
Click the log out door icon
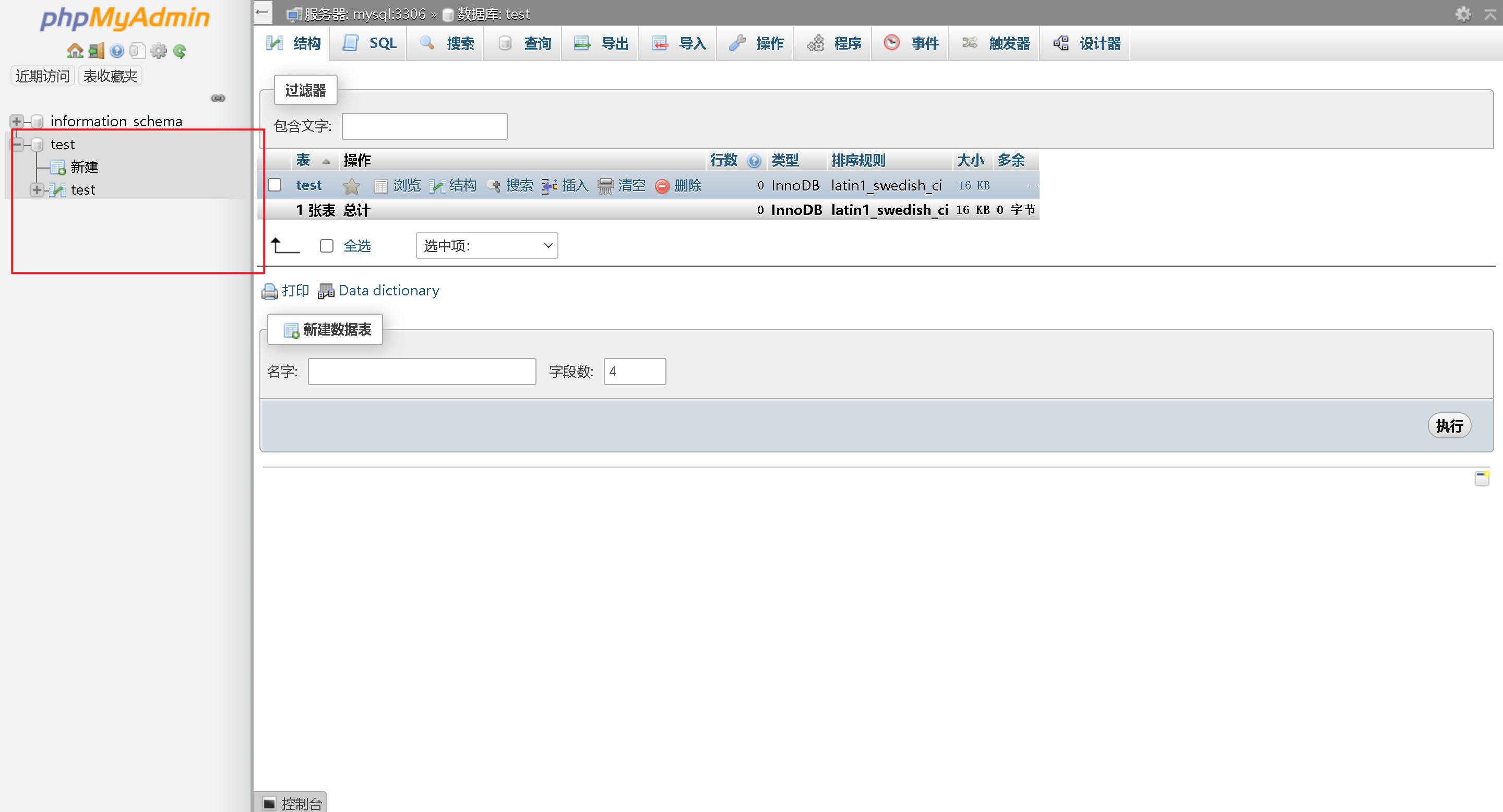(96, 51)
